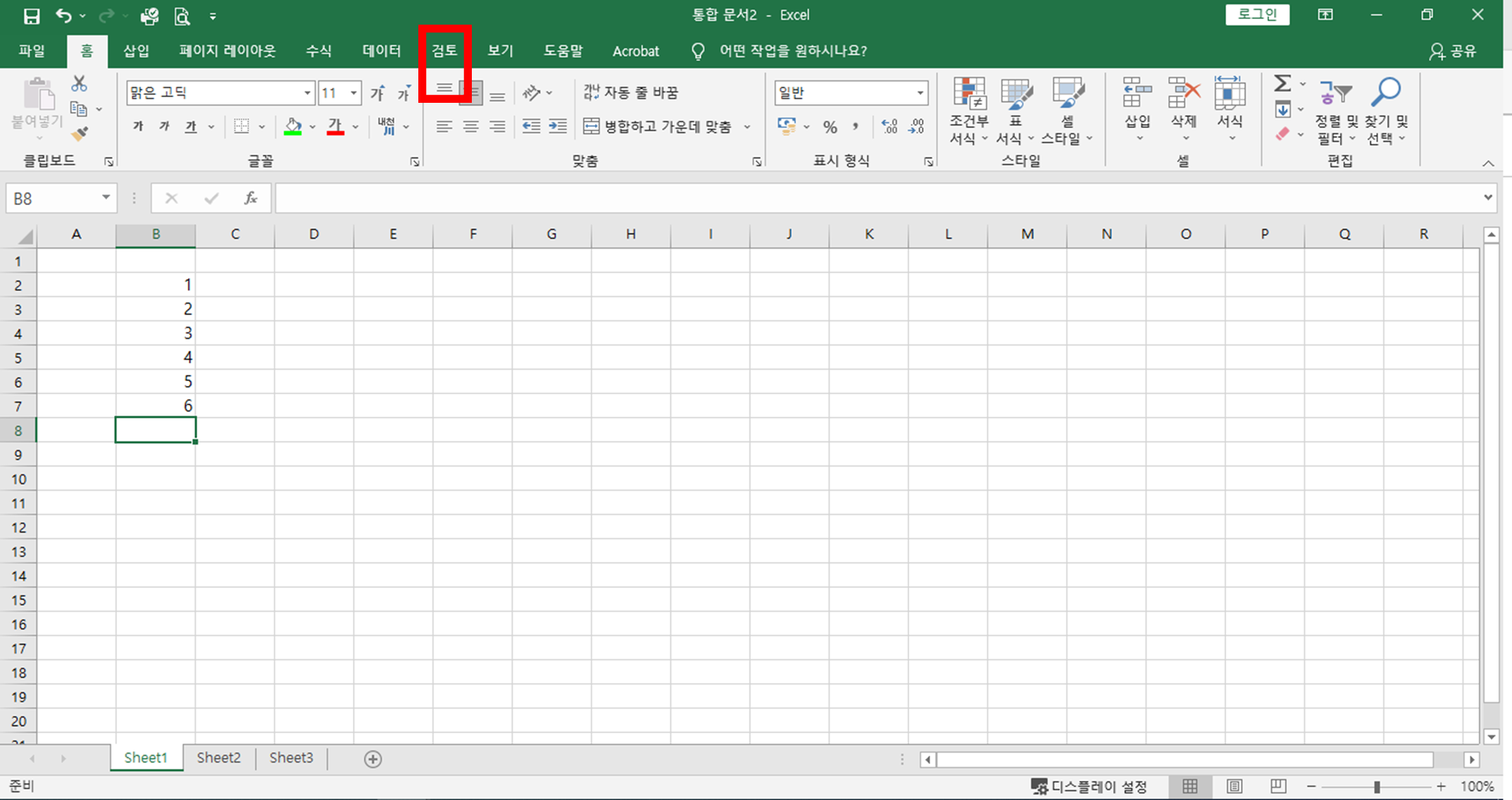This screenshot has height=800, width=1512.
Task: Open 조건부 서식 conditional formatting
Action: (x=969, y=111)
